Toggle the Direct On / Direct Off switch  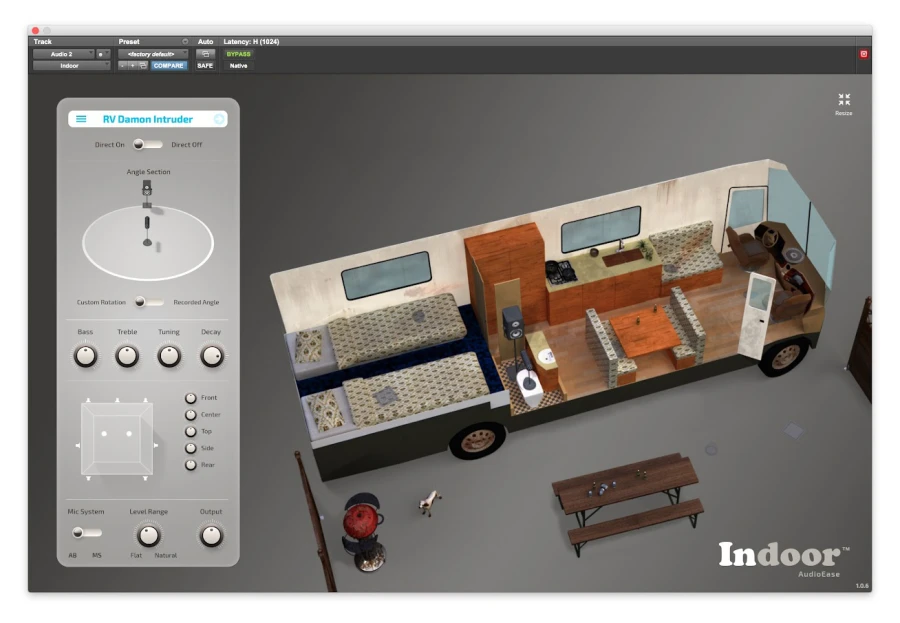[x=148, y=145]
